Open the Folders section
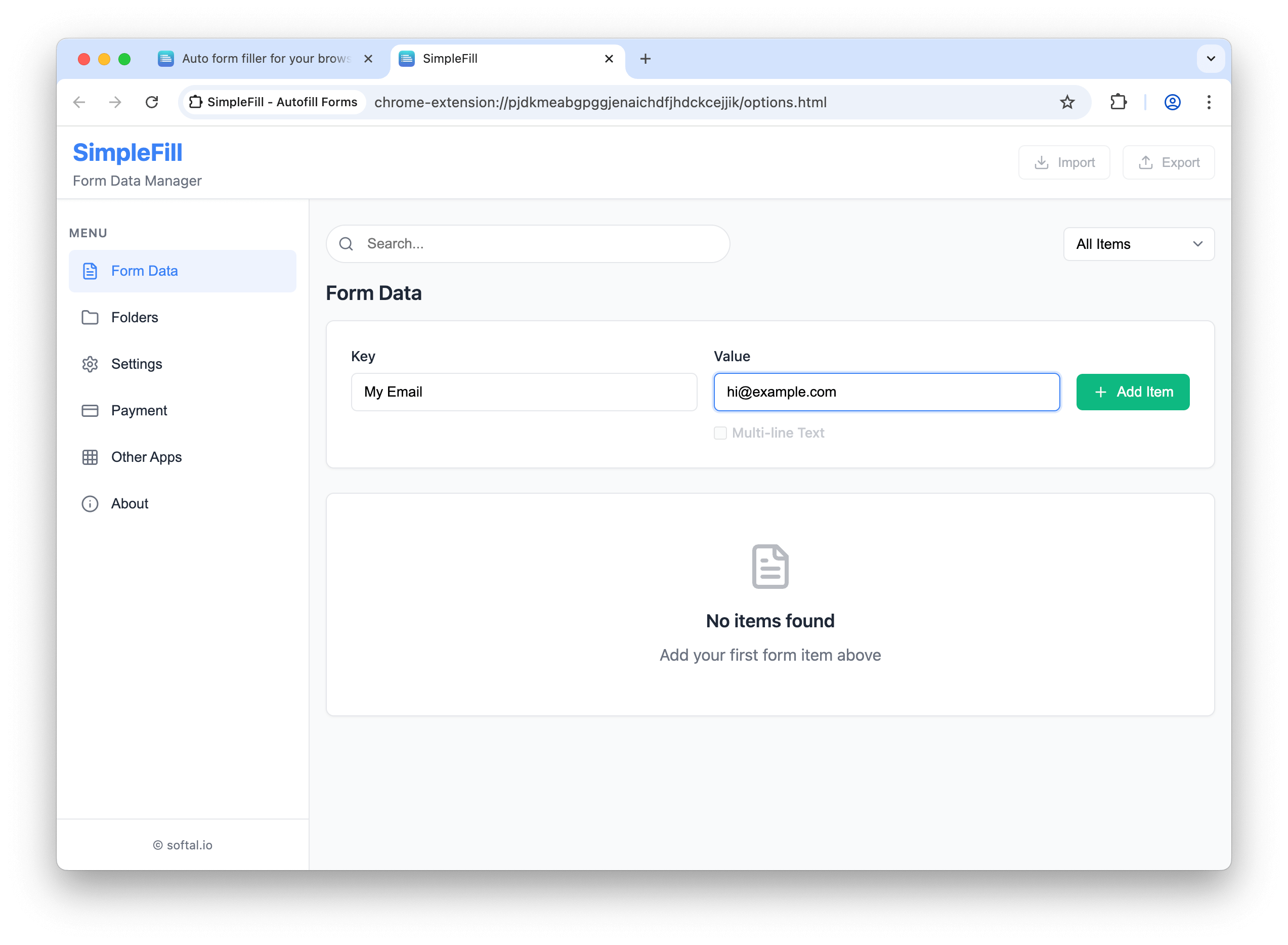 tap(183, 318)
